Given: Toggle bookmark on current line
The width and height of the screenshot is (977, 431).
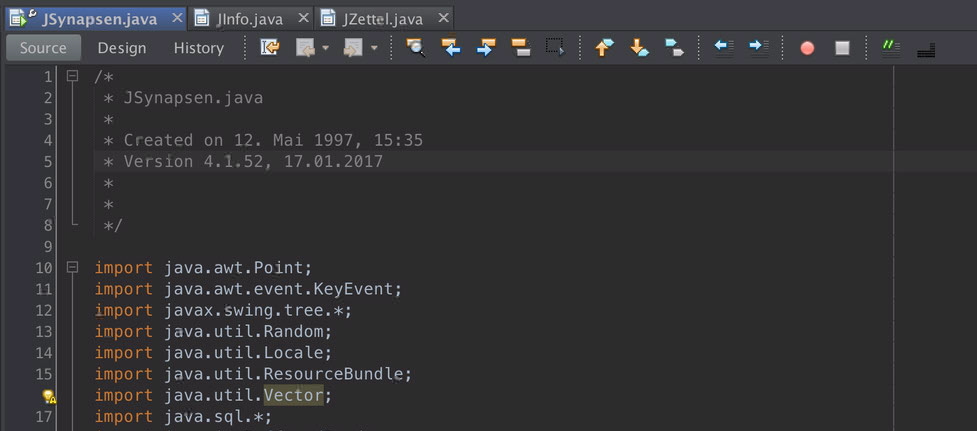Looking at the screenshot, I should (x=674, y=48).
